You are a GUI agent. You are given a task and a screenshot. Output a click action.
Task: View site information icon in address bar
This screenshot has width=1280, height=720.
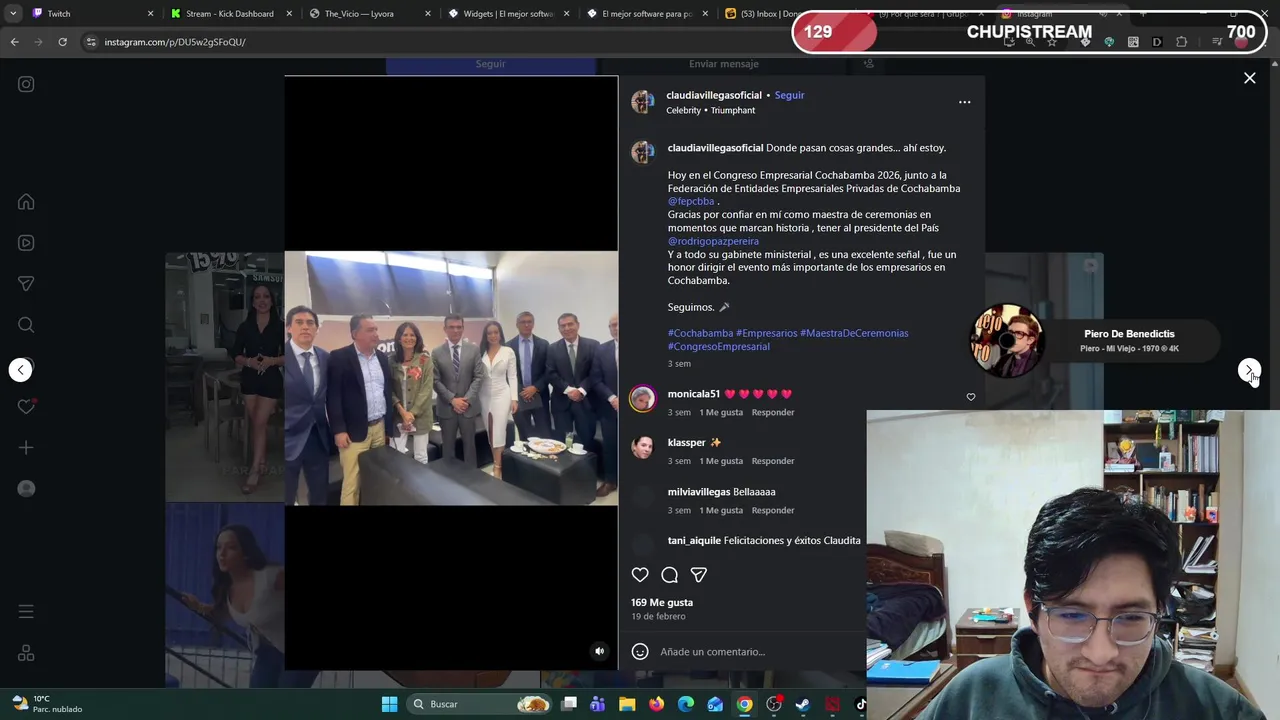(x=91, y=42)
